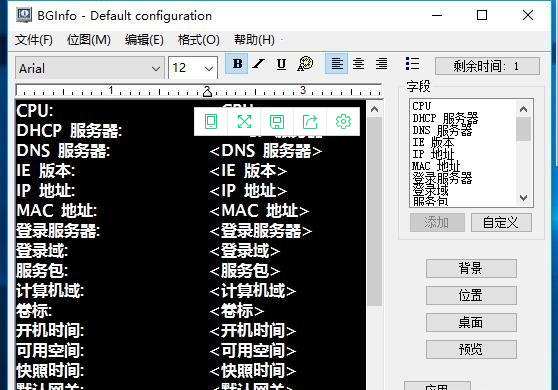
Task: Click the 背景 button
Action: 471,268
